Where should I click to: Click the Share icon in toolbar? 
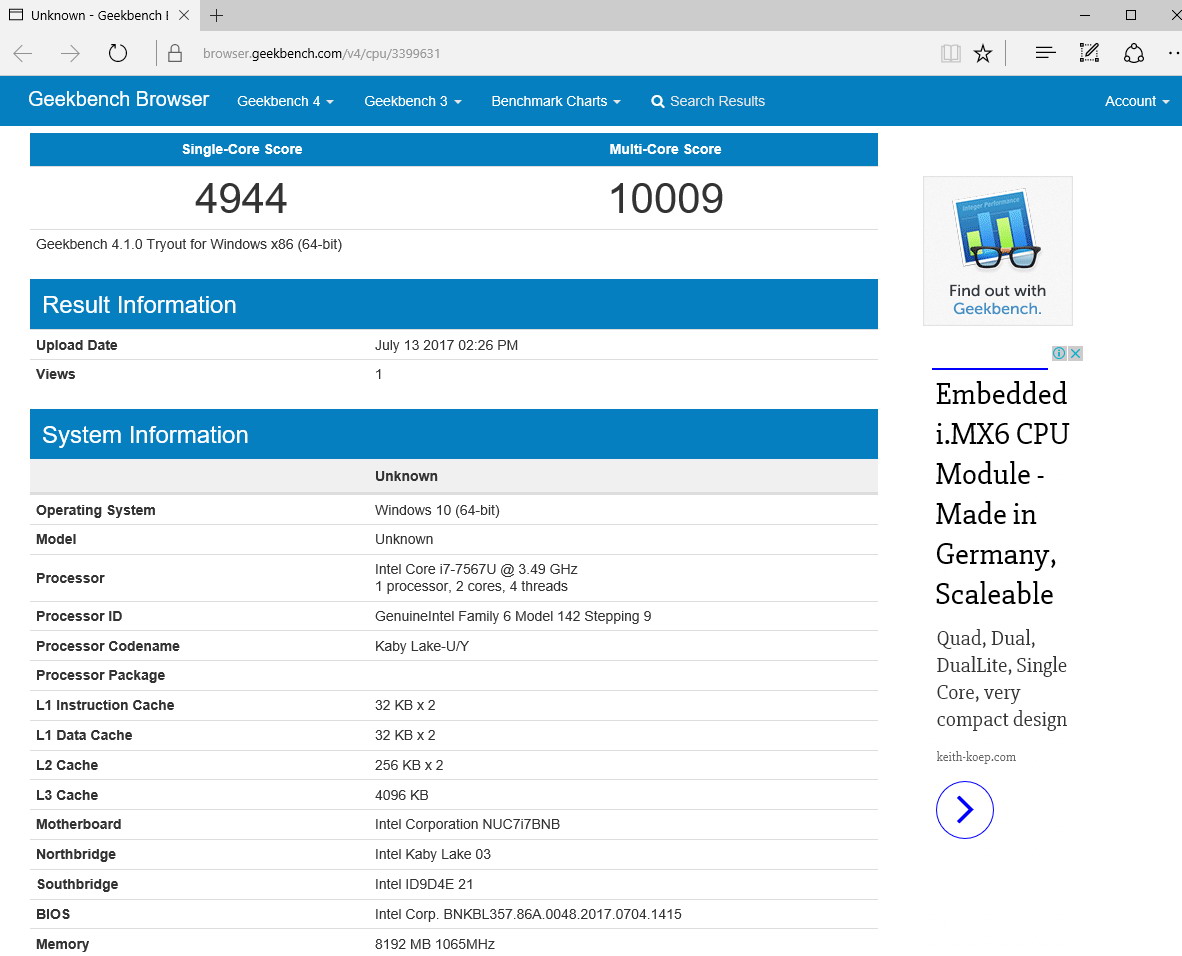[1133, 53]
